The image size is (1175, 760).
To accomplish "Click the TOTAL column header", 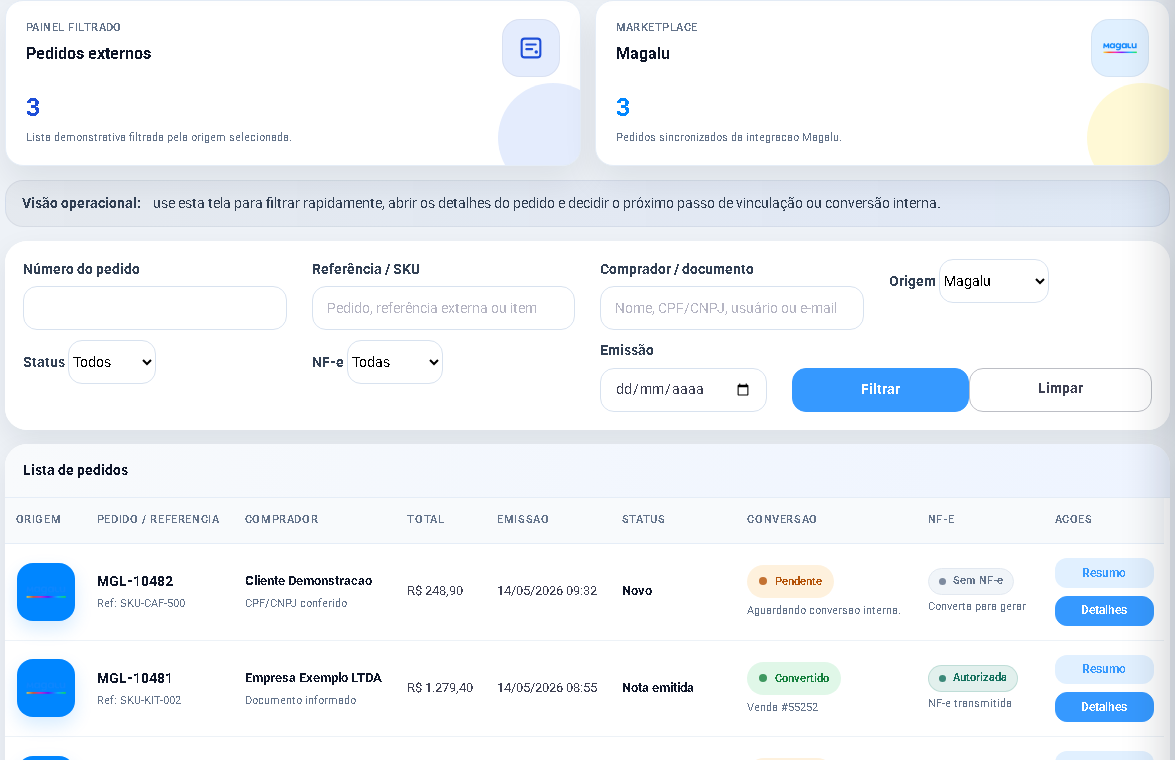I will click(426, 519).
